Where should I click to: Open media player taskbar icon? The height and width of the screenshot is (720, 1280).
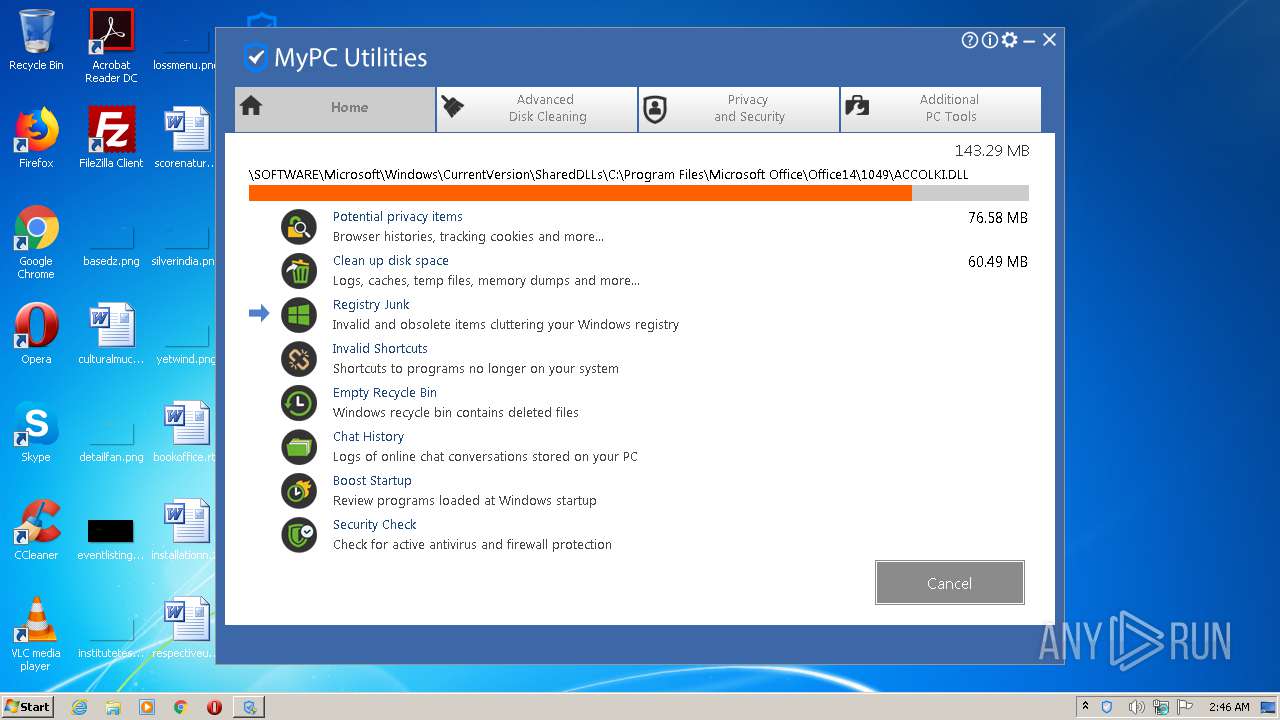[x=147, y=707]
